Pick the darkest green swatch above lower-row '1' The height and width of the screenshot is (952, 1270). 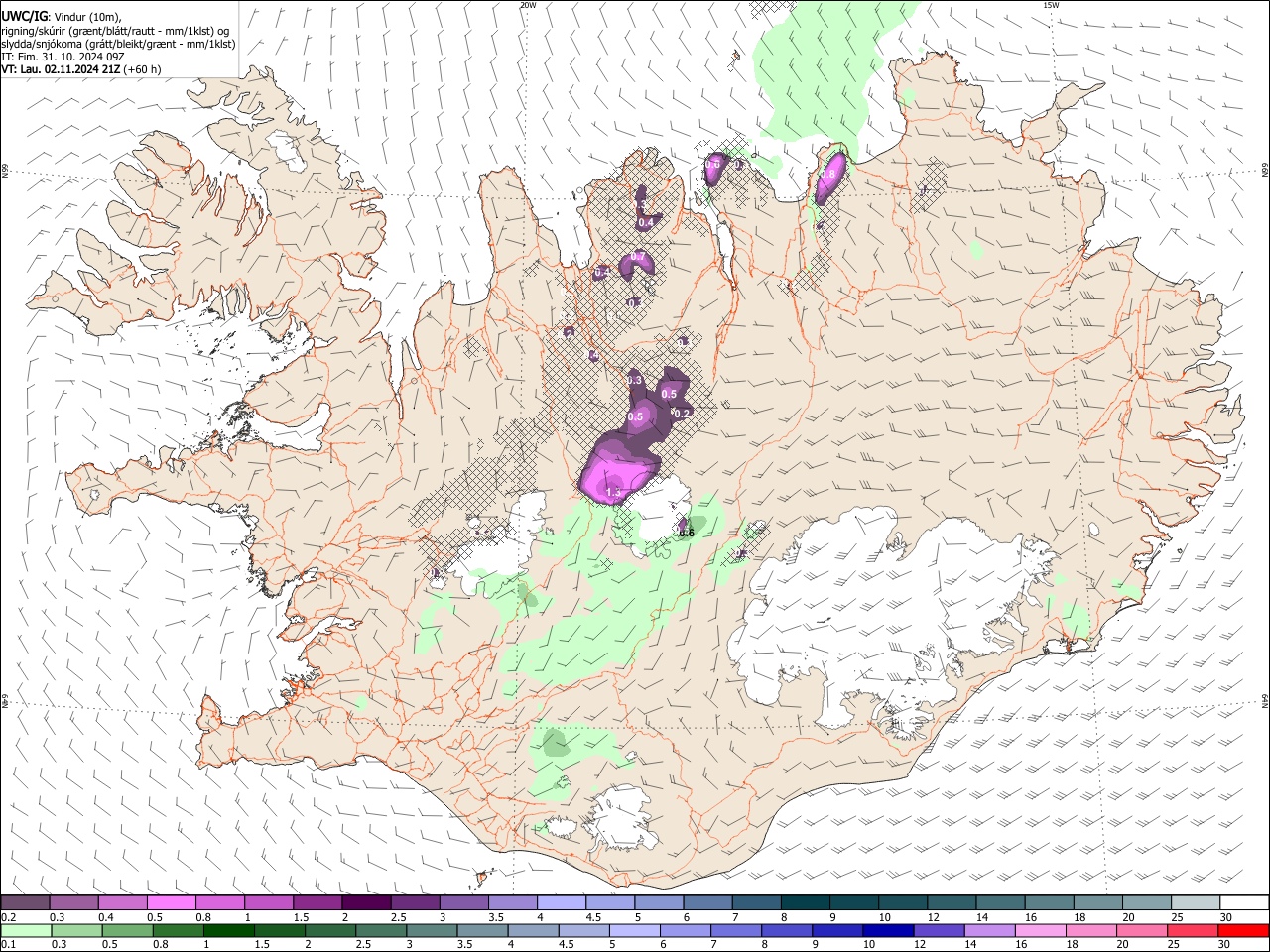229,930
